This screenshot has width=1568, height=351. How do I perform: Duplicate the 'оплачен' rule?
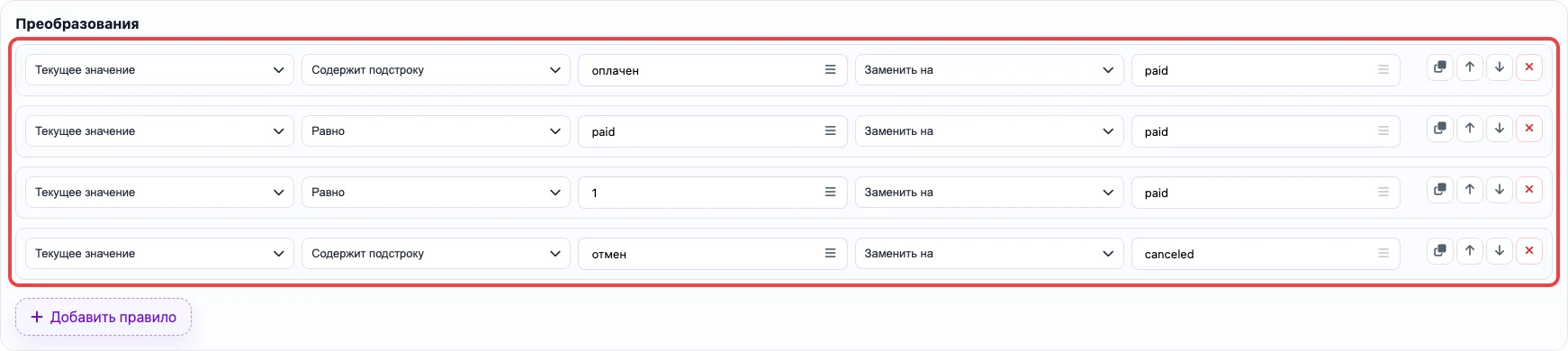coord(1440,67)
